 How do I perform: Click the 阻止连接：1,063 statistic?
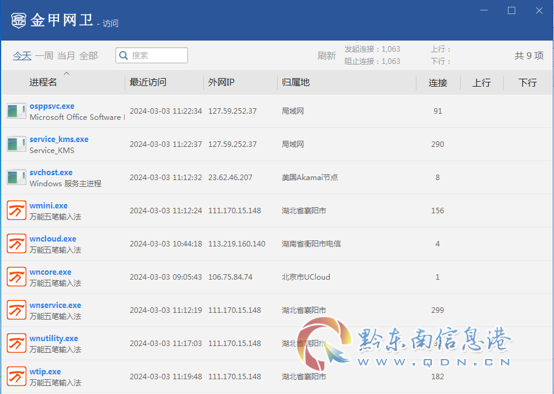click(372, 61)
